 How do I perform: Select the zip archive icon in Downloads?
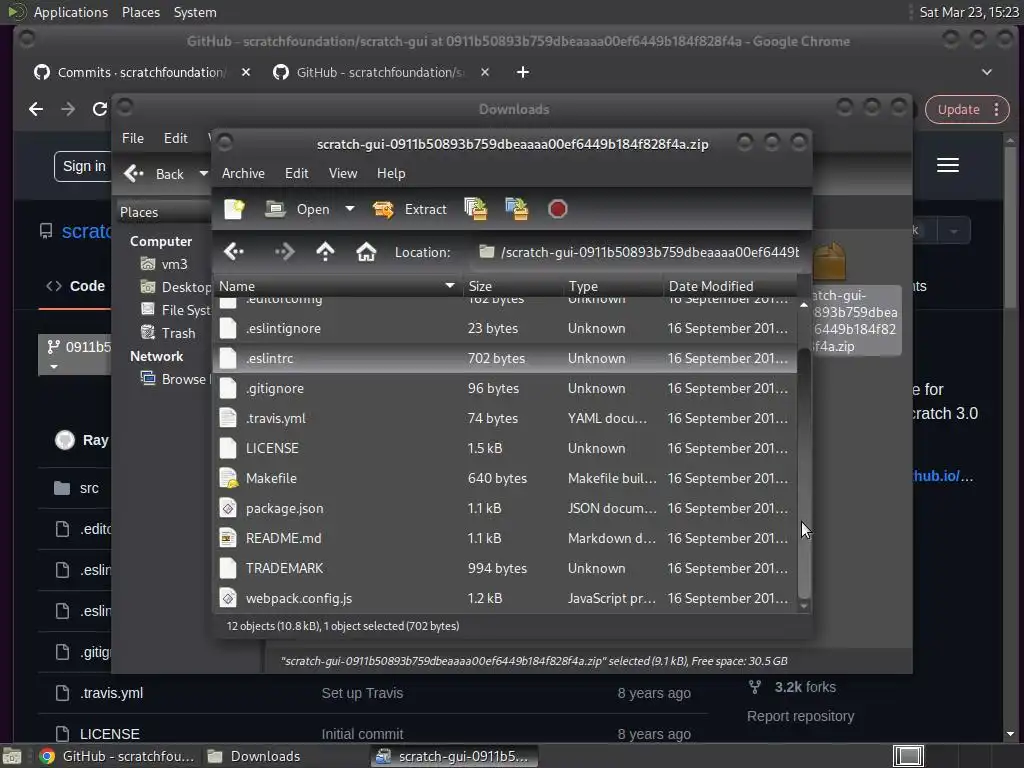[830, 261]
